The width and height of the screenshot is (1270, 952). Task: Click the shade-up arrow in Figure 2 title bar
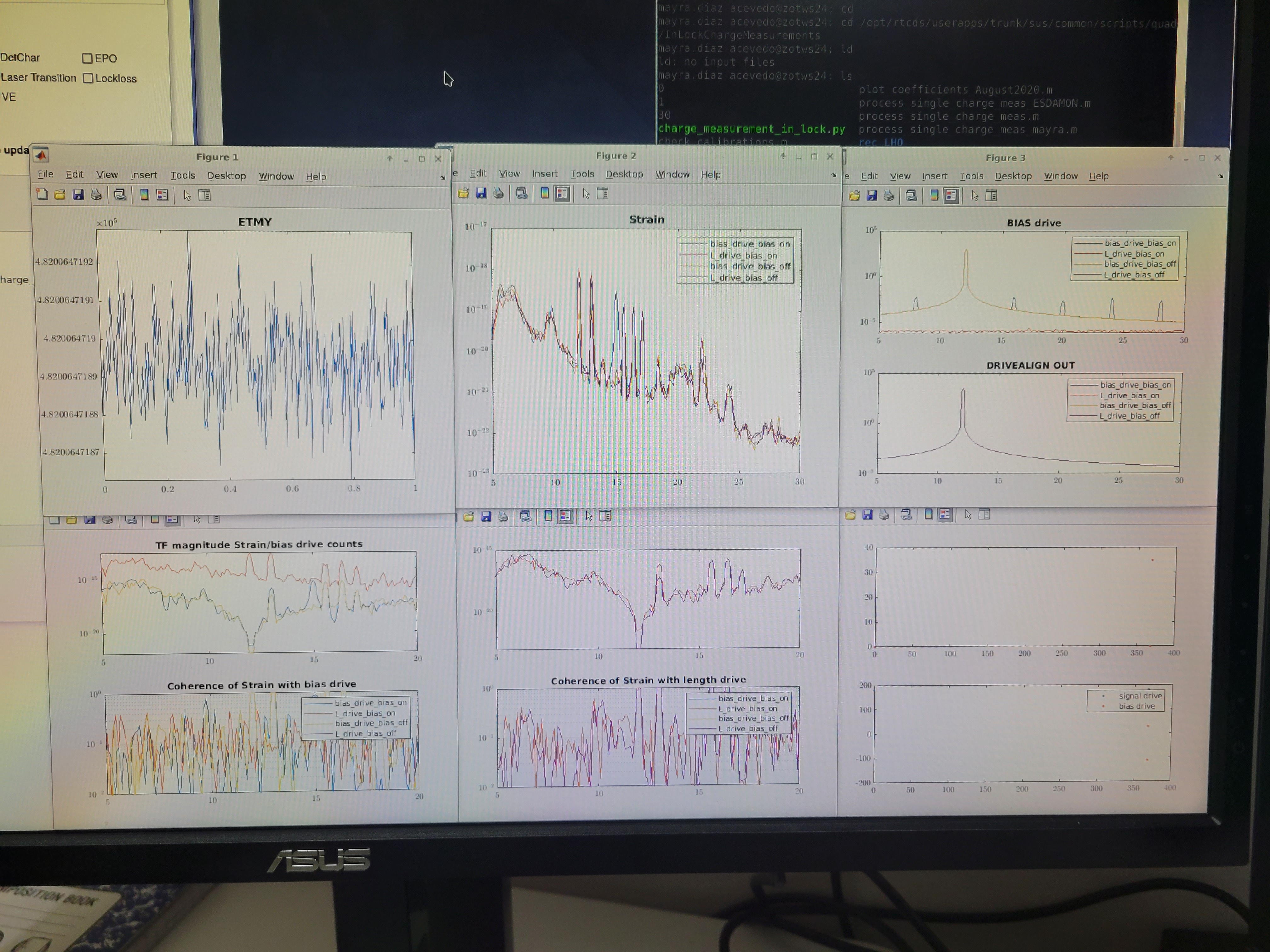point(782,156)
